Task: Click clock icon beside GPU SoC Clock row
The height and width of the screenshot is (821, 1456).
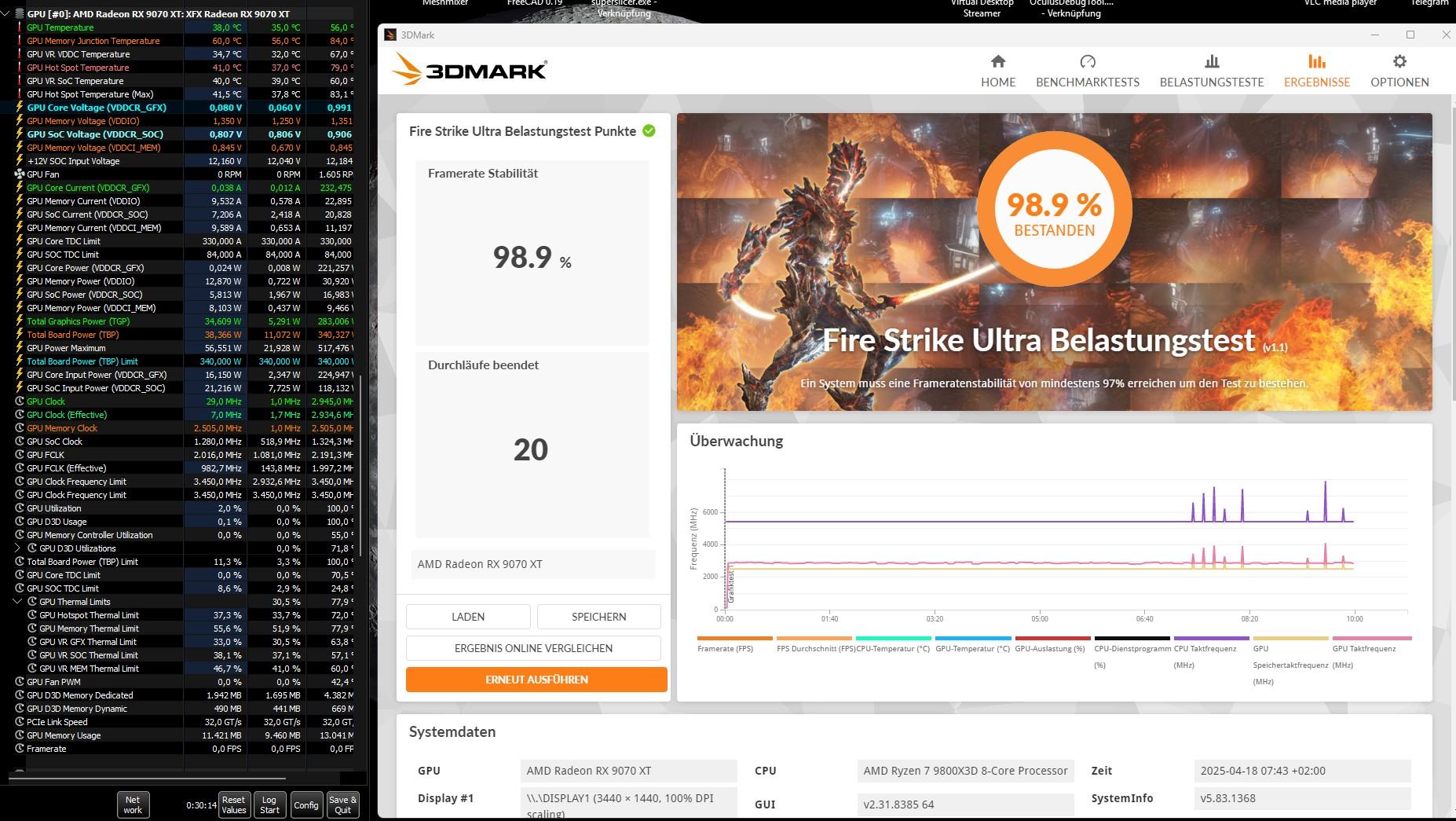Action: pos(20,442)
